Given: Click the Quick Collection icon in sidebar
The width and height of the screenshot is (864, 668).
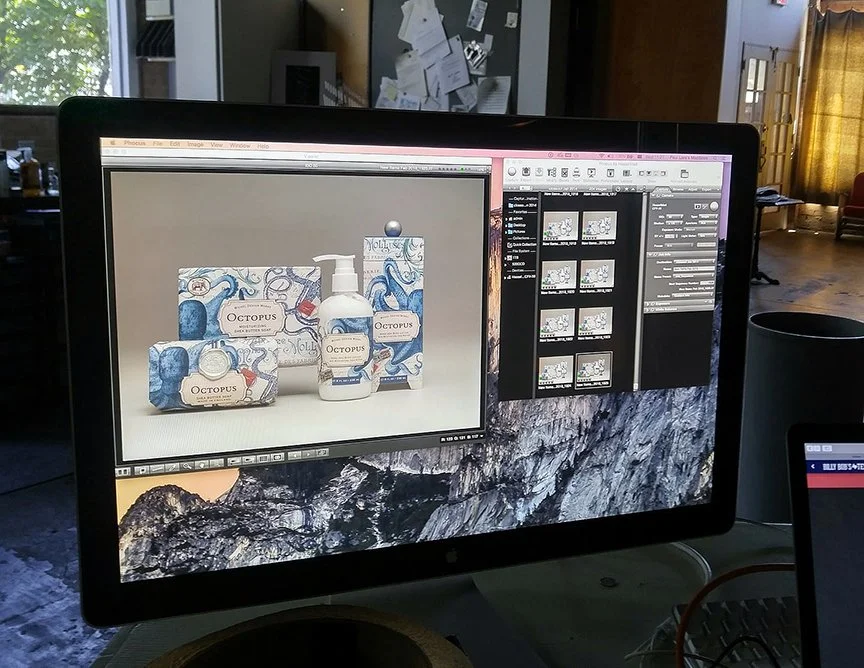Looking at the screenshot, I should 510,245.
